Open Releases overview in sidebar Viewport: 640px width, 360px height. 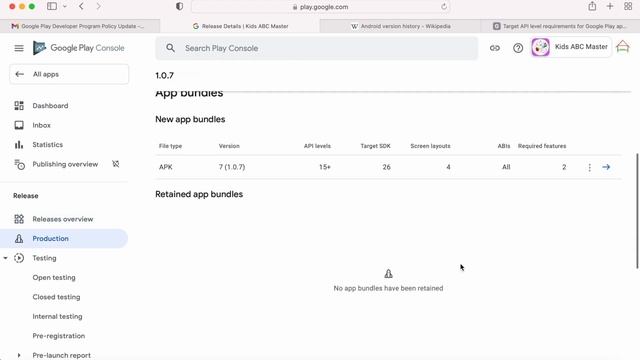tap(63, 219)
